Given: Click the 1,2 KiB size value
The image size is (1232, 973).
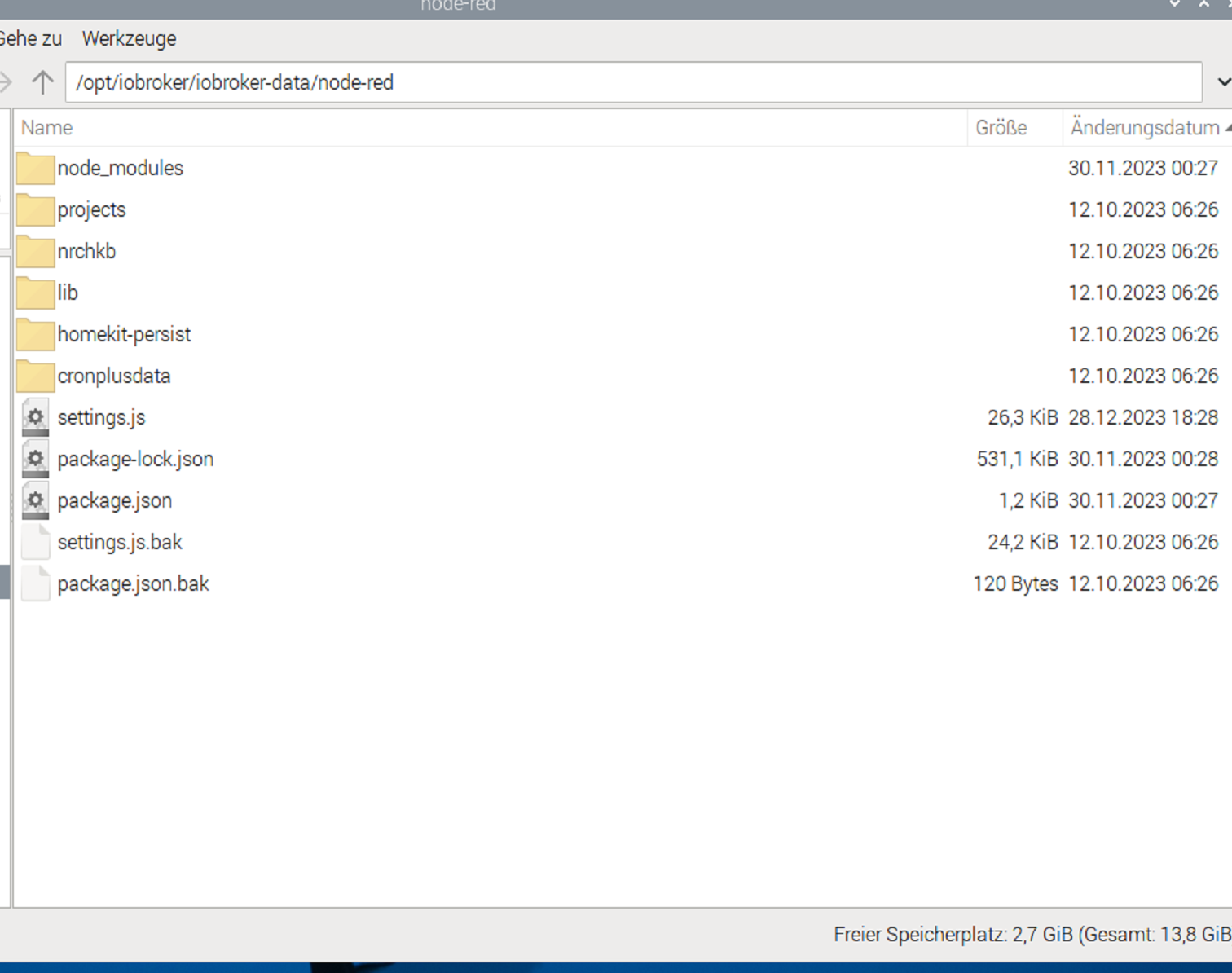Looking at the screenshot, I should (x=1028, y=500).
